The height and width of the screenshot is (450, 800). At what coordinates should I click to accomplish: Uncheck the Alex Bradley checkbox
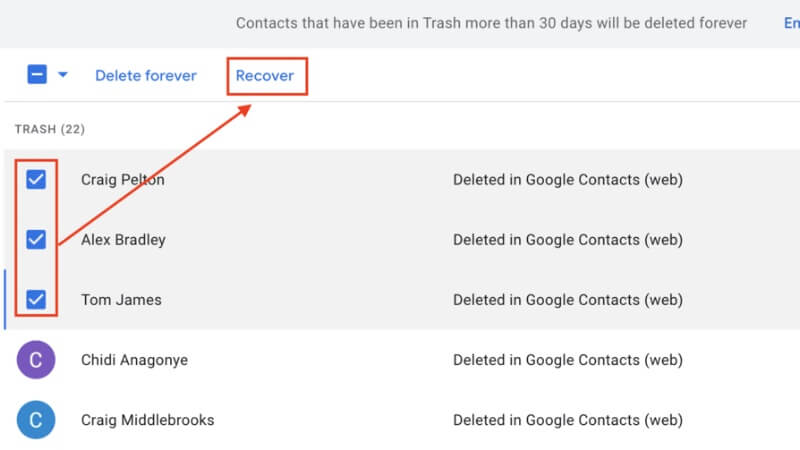36,240
